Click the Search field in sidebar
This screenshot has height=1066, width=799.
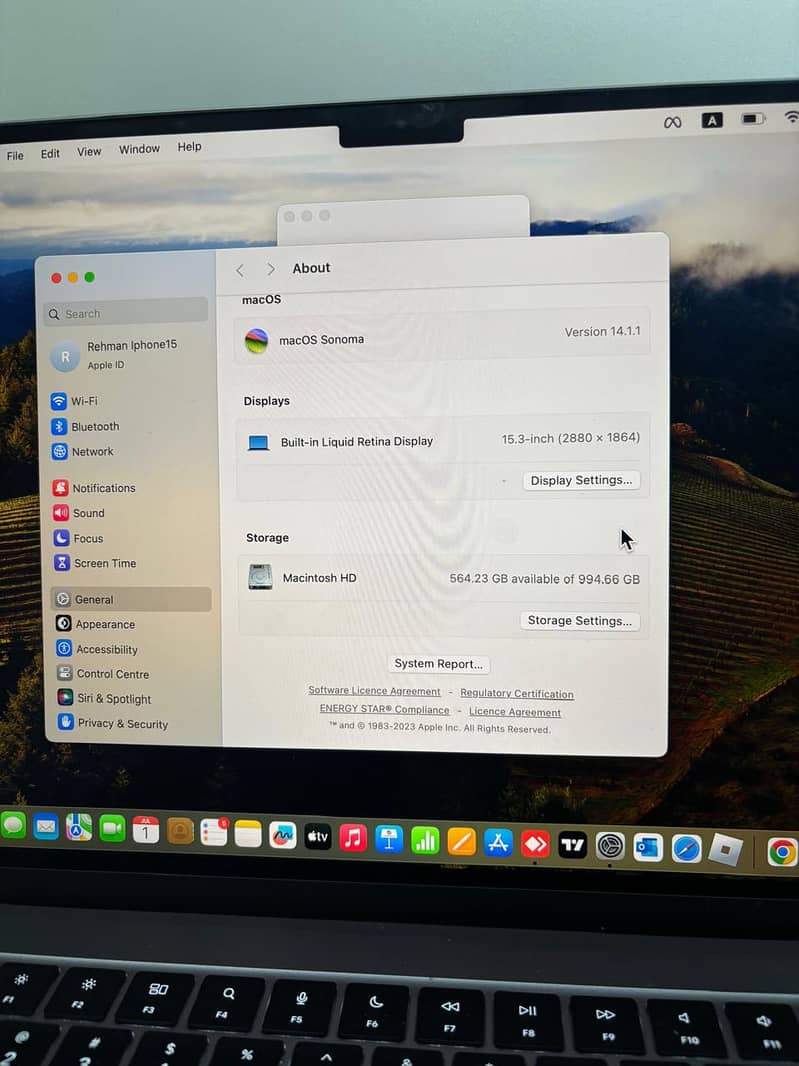(126, 313)
